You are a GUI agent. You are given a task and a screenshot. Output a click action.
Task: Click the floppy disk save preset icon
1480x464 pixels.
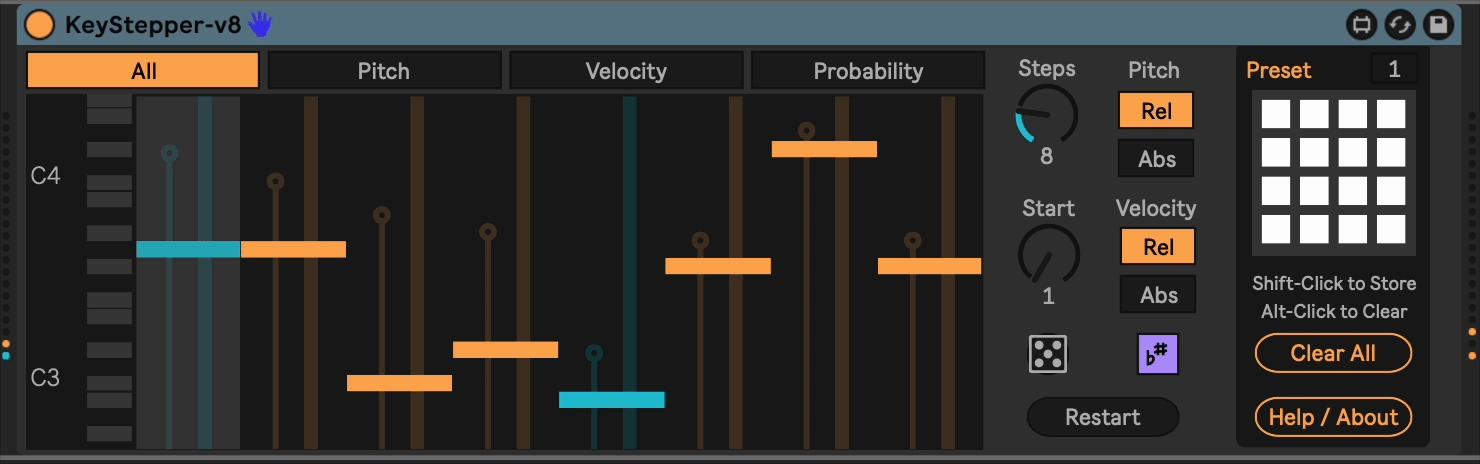coord(1438,25)
